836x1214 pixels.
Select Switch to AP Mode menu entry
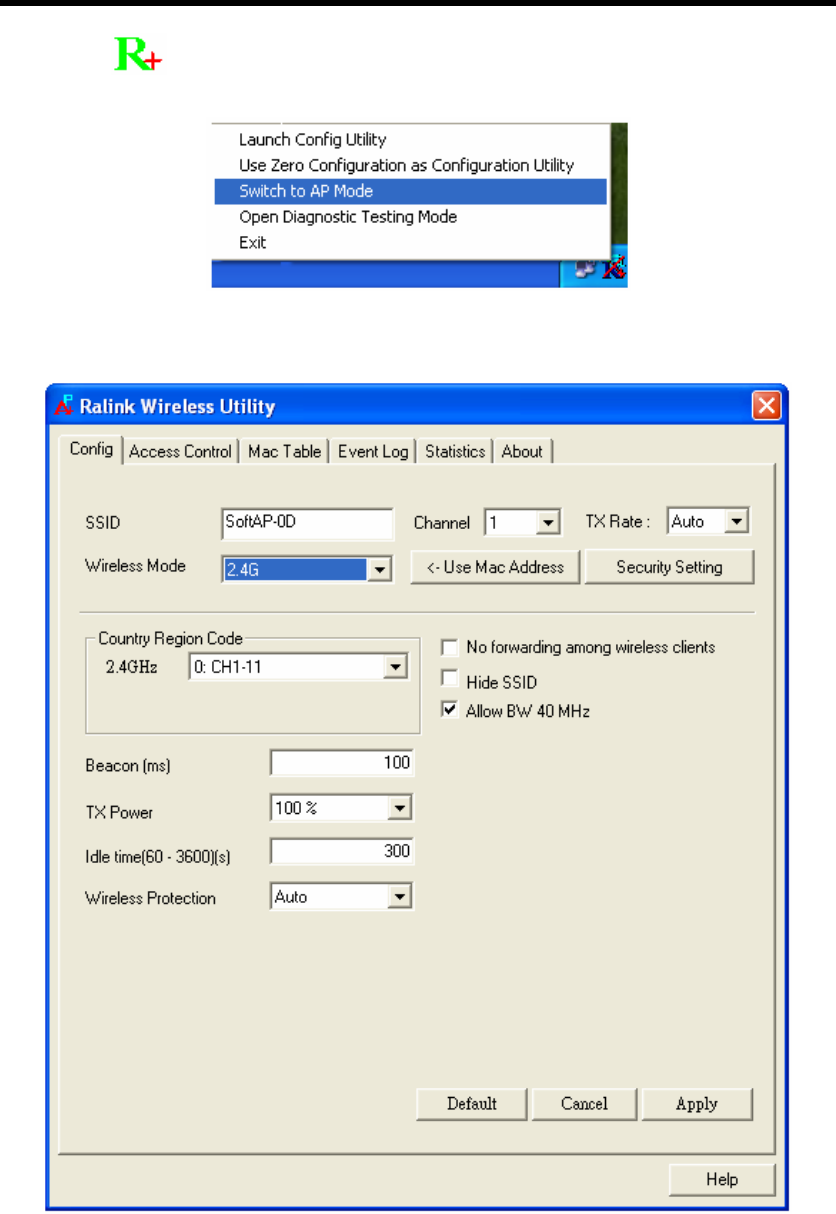point(410,191)
